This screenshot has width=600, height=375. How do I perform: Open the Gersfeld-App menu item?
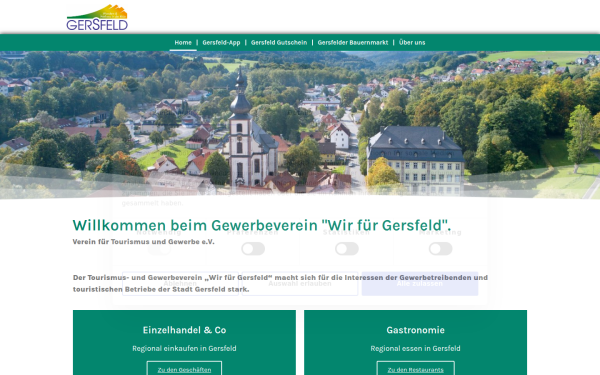pos(221,42)
